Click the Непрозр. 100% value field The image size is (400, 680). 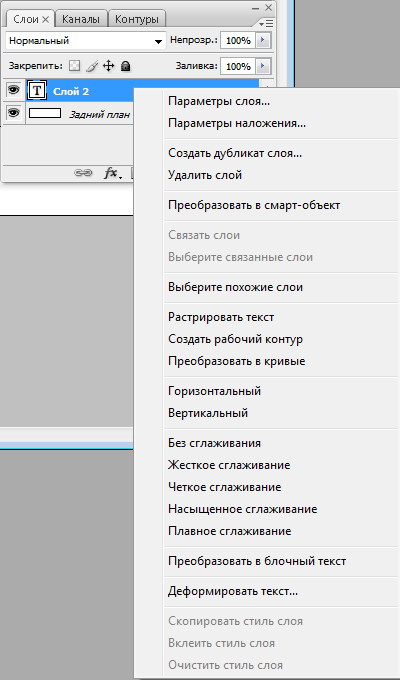click(x=238, y=41)
